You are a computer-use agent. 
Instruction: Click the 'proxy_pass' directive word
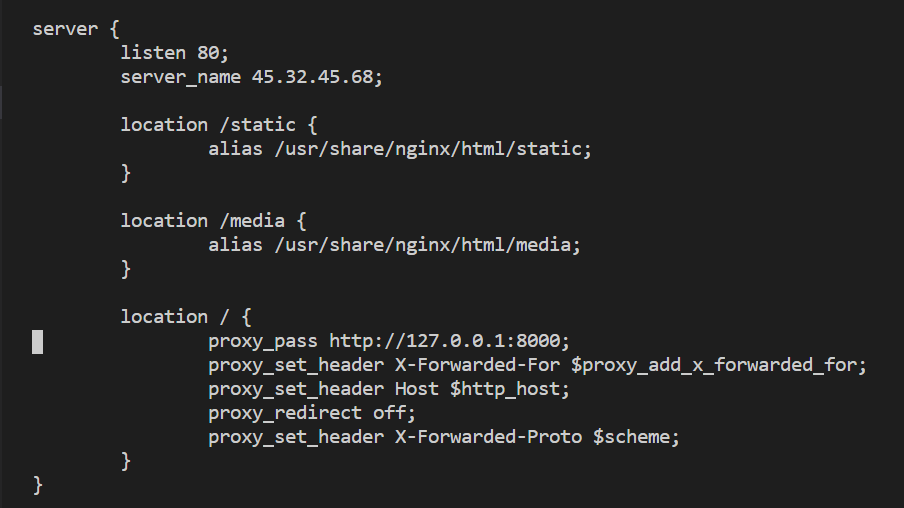point(263,341)
